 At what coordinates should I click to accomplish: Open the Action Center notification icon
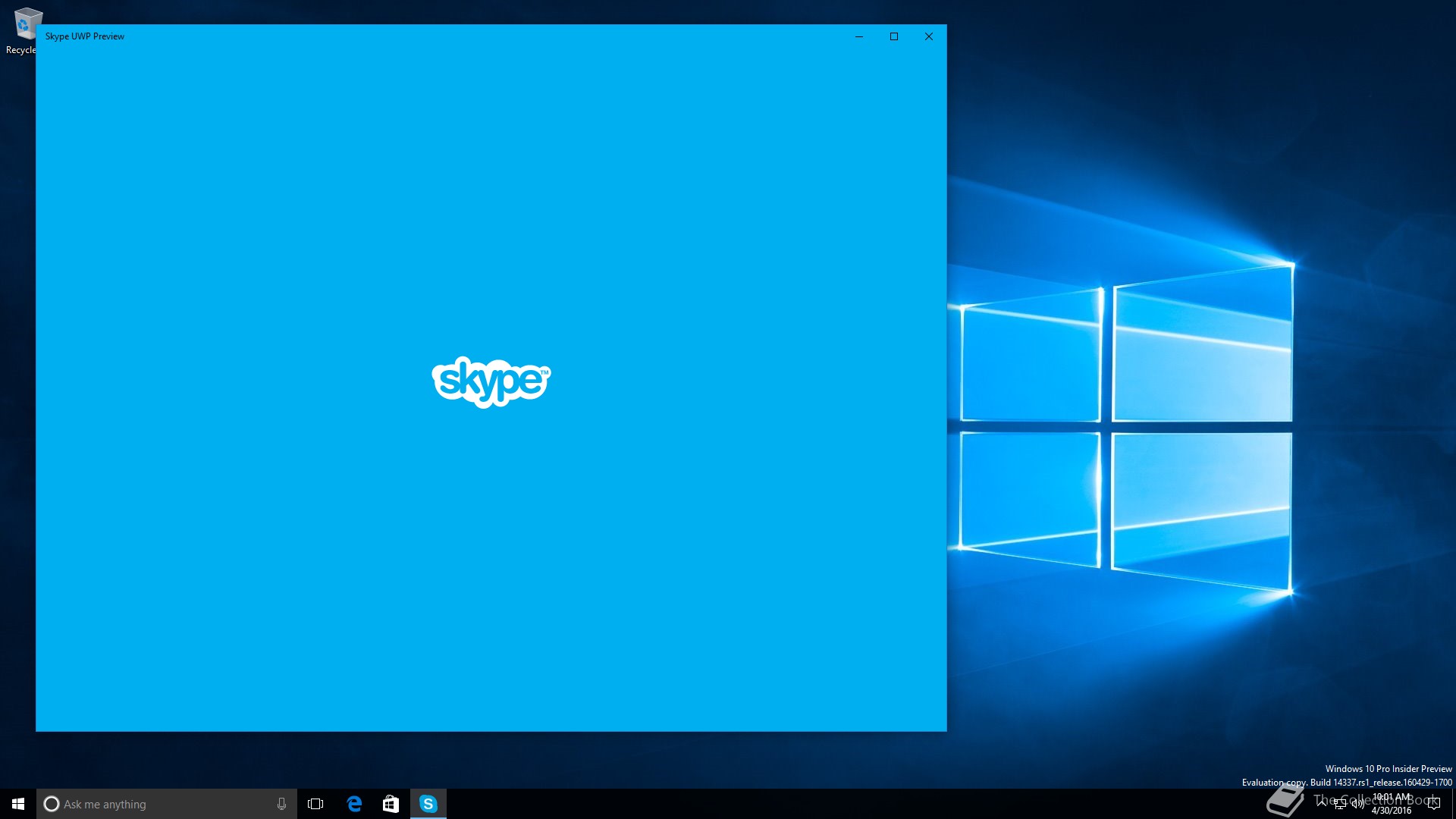pyautogui.click(x=1433, y=804)
